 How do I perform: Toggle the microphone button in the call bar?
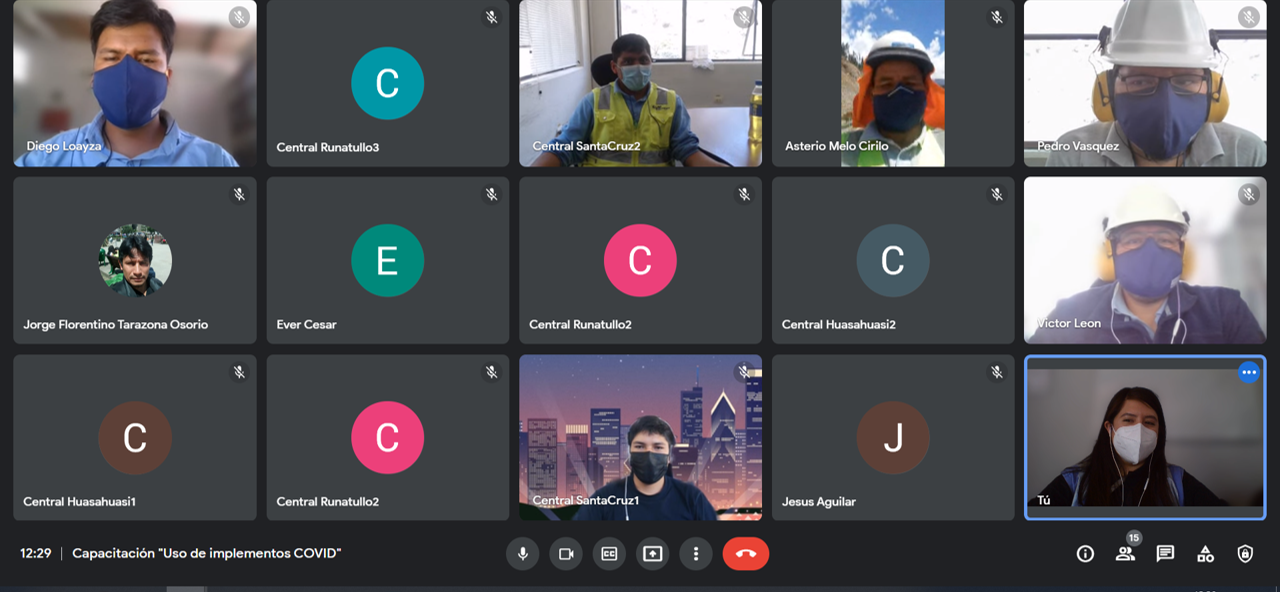tap(522, 553)
